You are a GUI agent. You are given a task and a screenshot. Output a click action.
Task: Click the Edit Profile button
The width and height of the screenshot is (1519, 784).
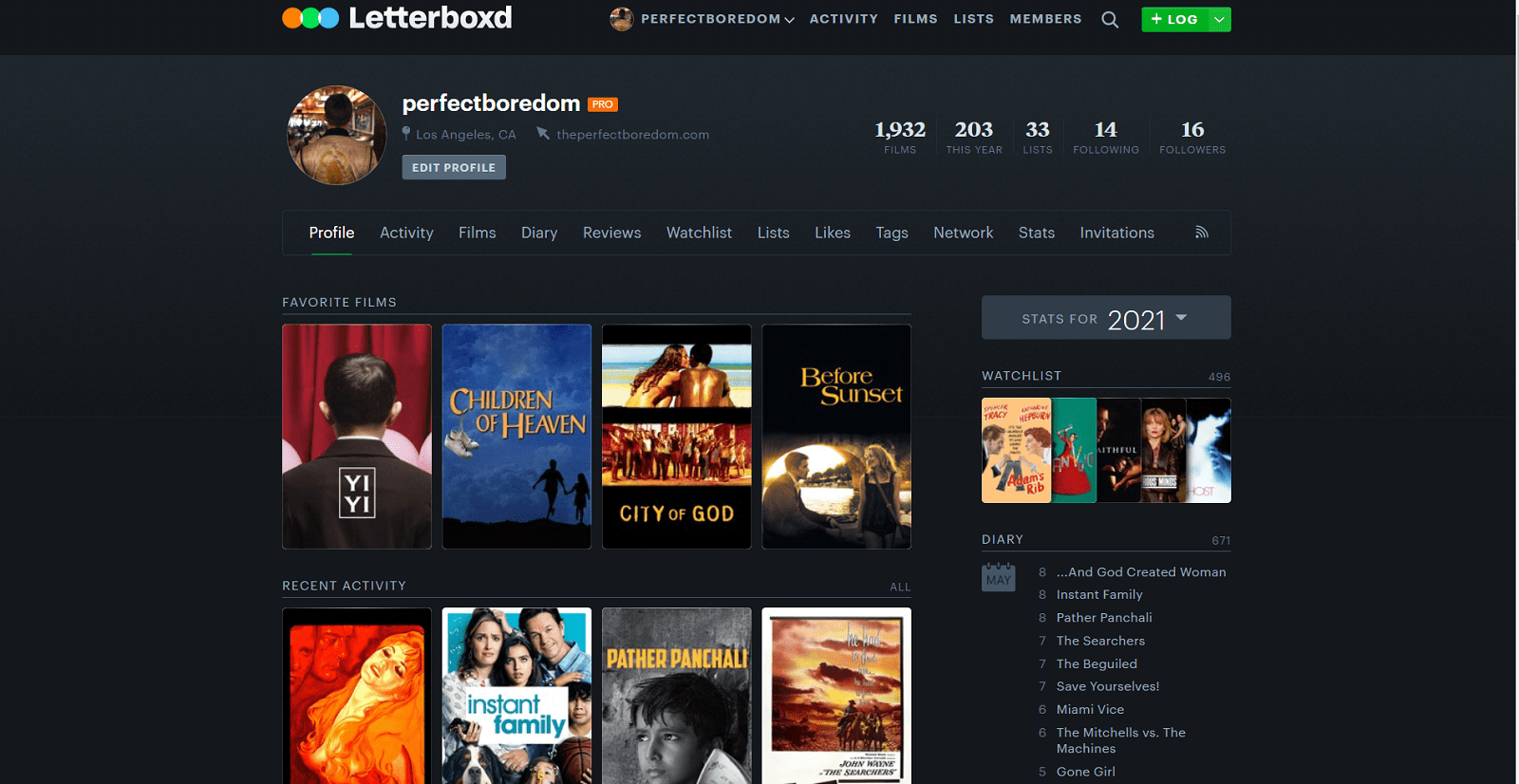click(x=454, y=167)
